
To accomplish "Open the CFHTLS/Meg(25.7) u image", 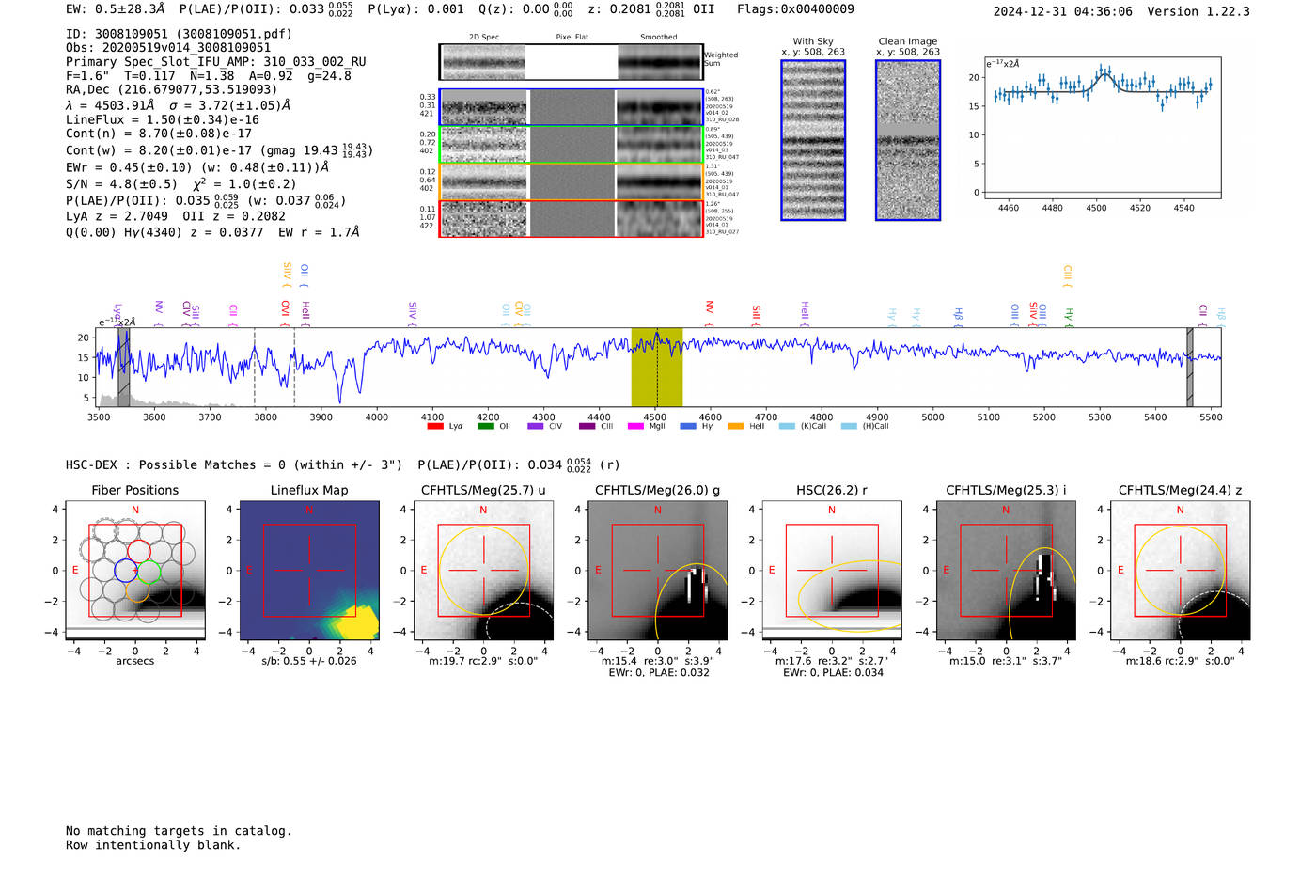I will coord(483,571).
